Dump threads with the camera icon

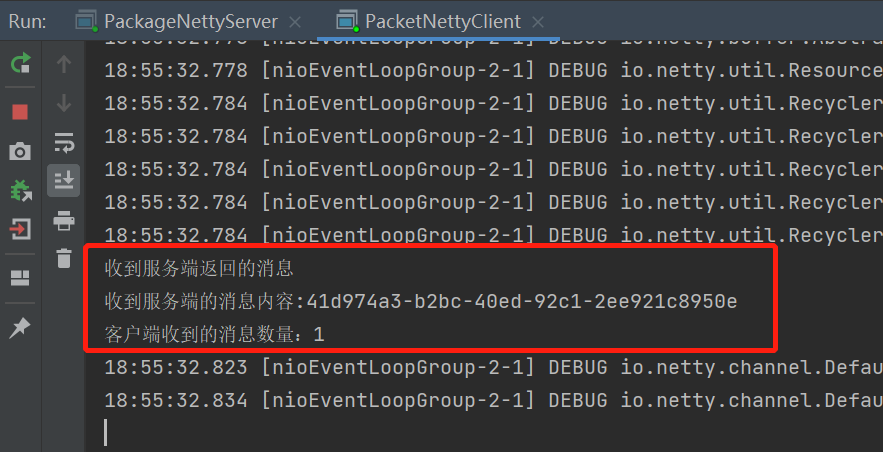20,151
